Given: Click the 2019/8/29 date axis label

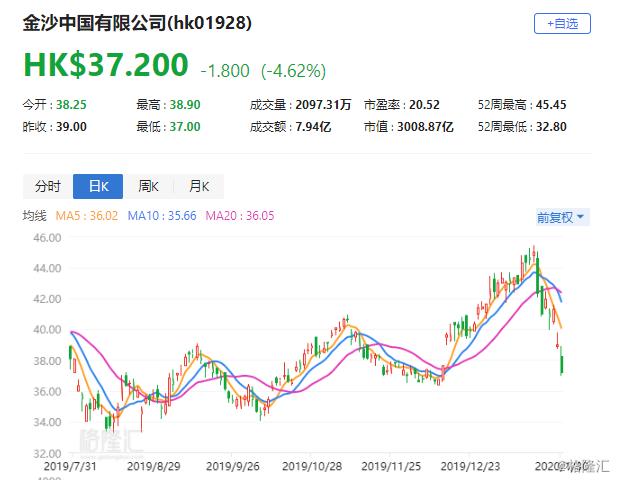Looking at the screenshot, I should (153, 466).
